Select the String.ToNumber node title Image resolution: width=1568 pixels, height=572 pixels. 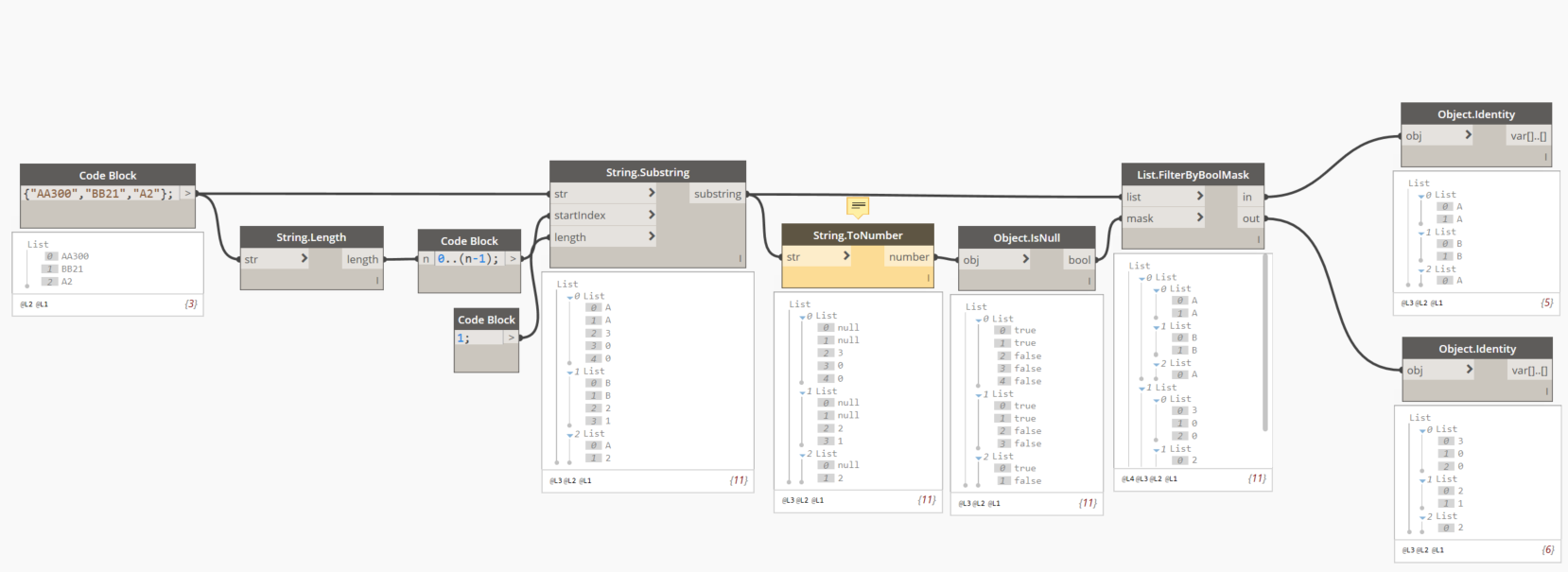click(858, 235)
